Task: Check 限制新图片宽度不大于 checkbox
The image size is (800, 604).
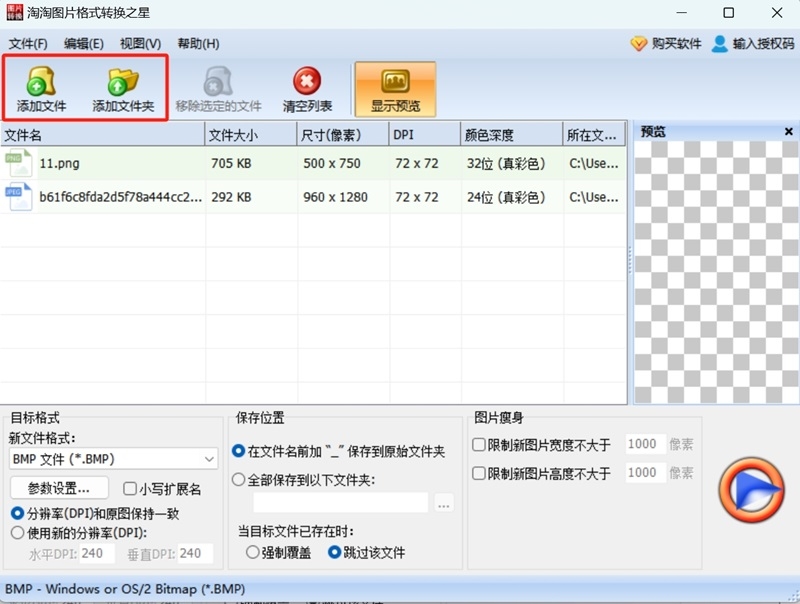Action: click(x=479, y=444)
